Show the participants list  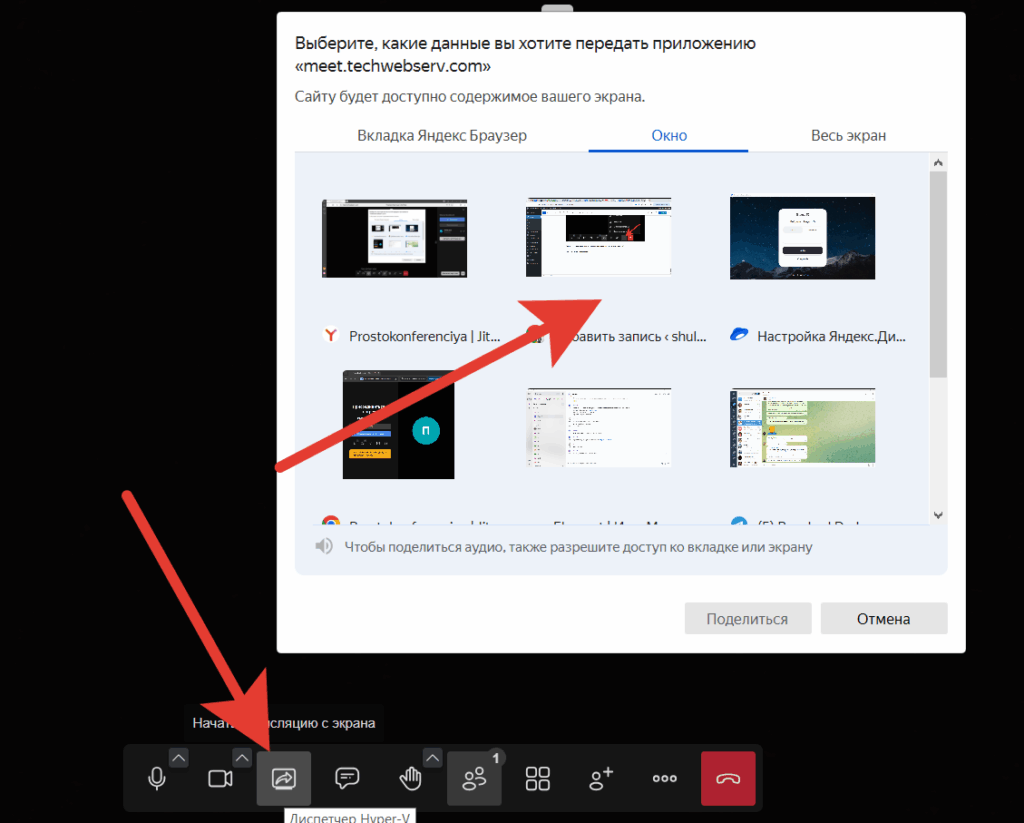coord(474,778)
